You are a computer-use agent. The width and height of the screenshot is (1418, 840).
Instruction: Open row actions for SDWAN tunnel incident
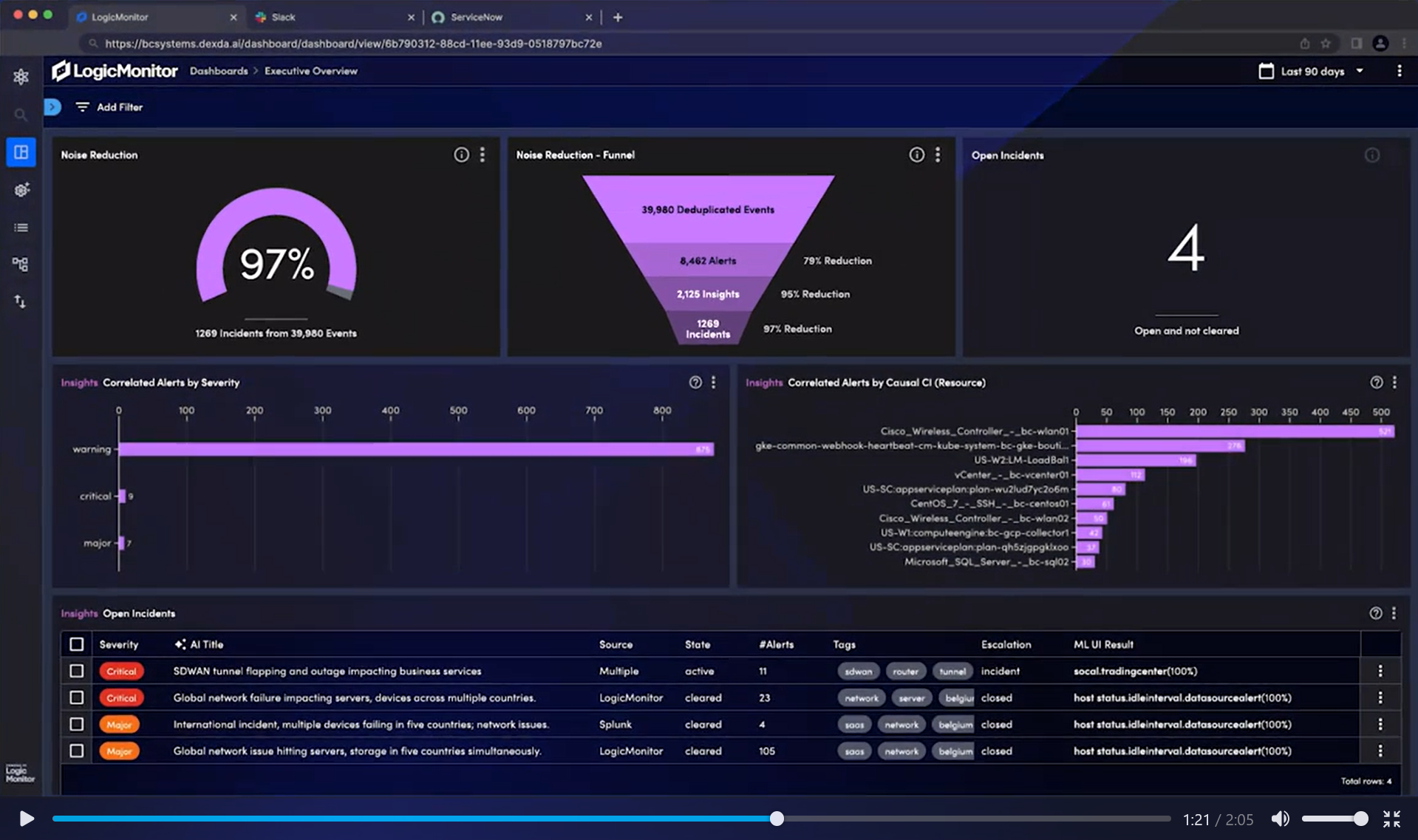coord(1380,671)
